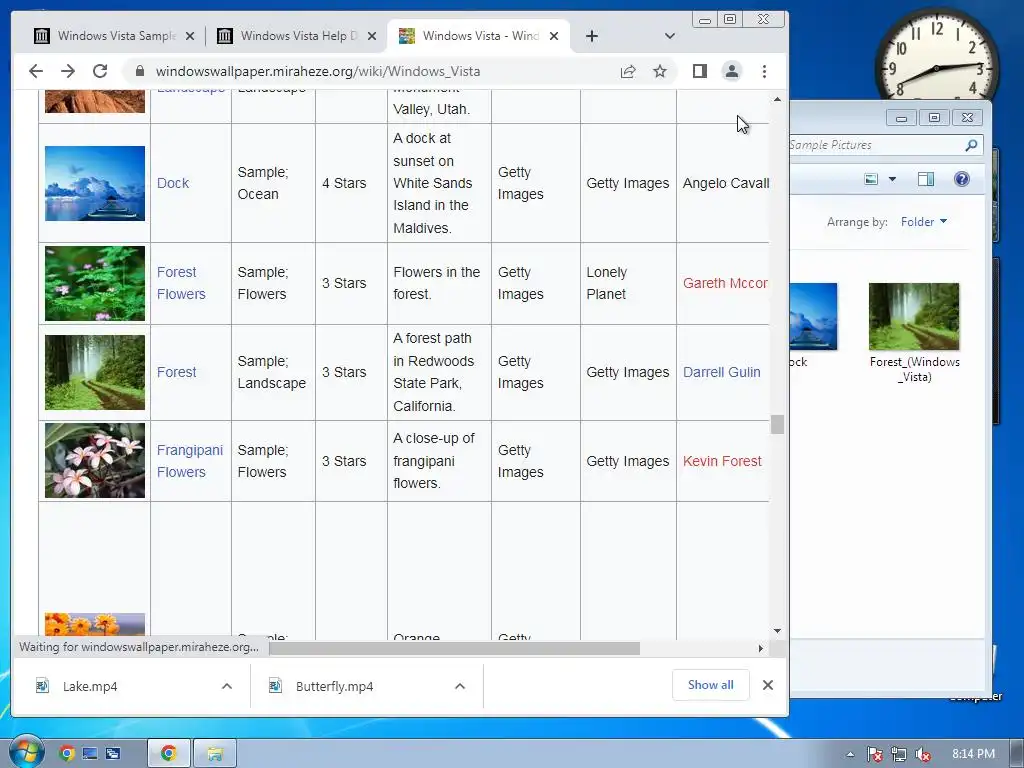This screenshot has height=768, width=1024.
Task: Click the Forest Flowers thumbnail in table
Action: [95, 283]
